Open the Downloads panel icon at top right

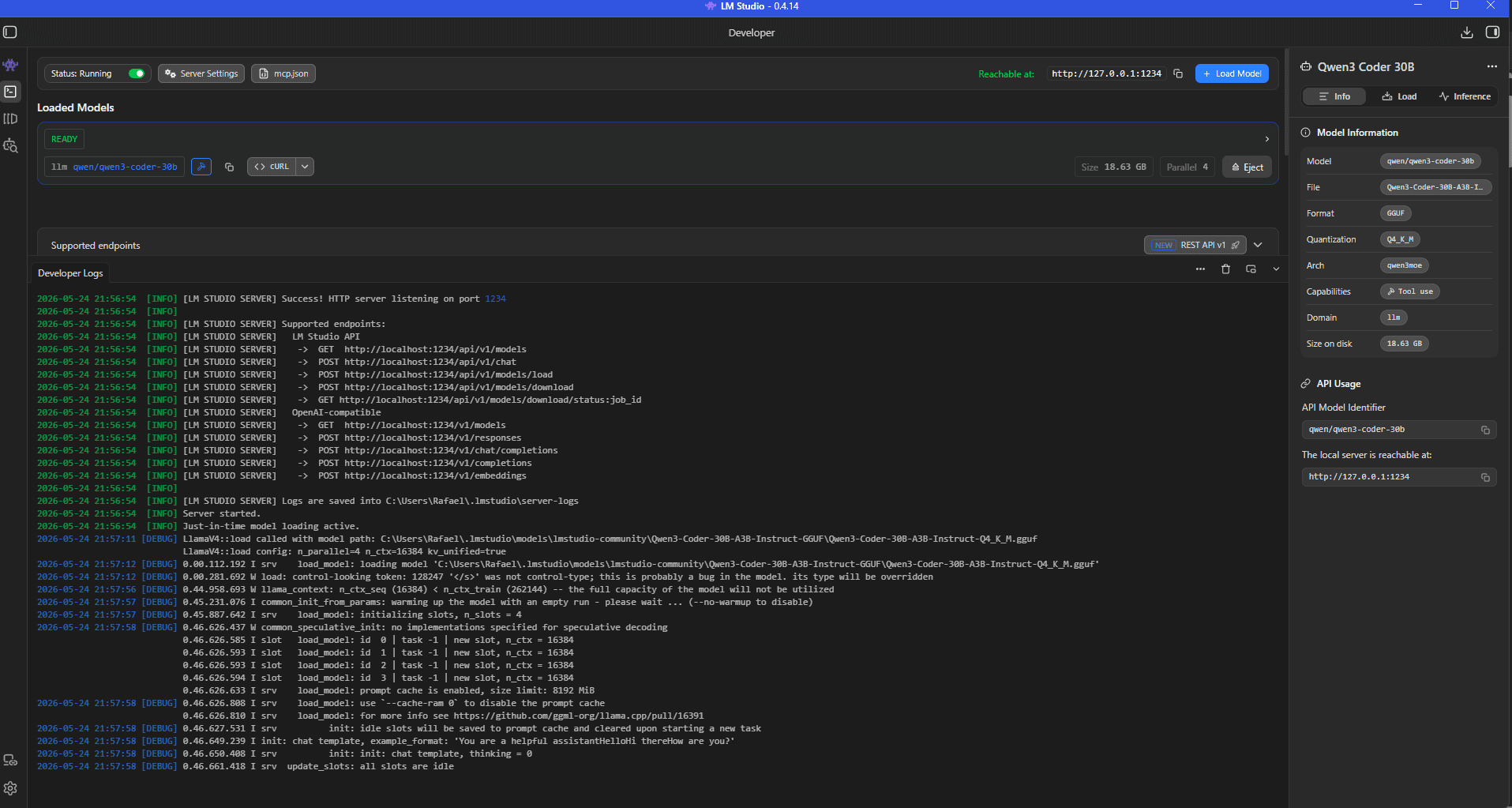coord(1466,32)
